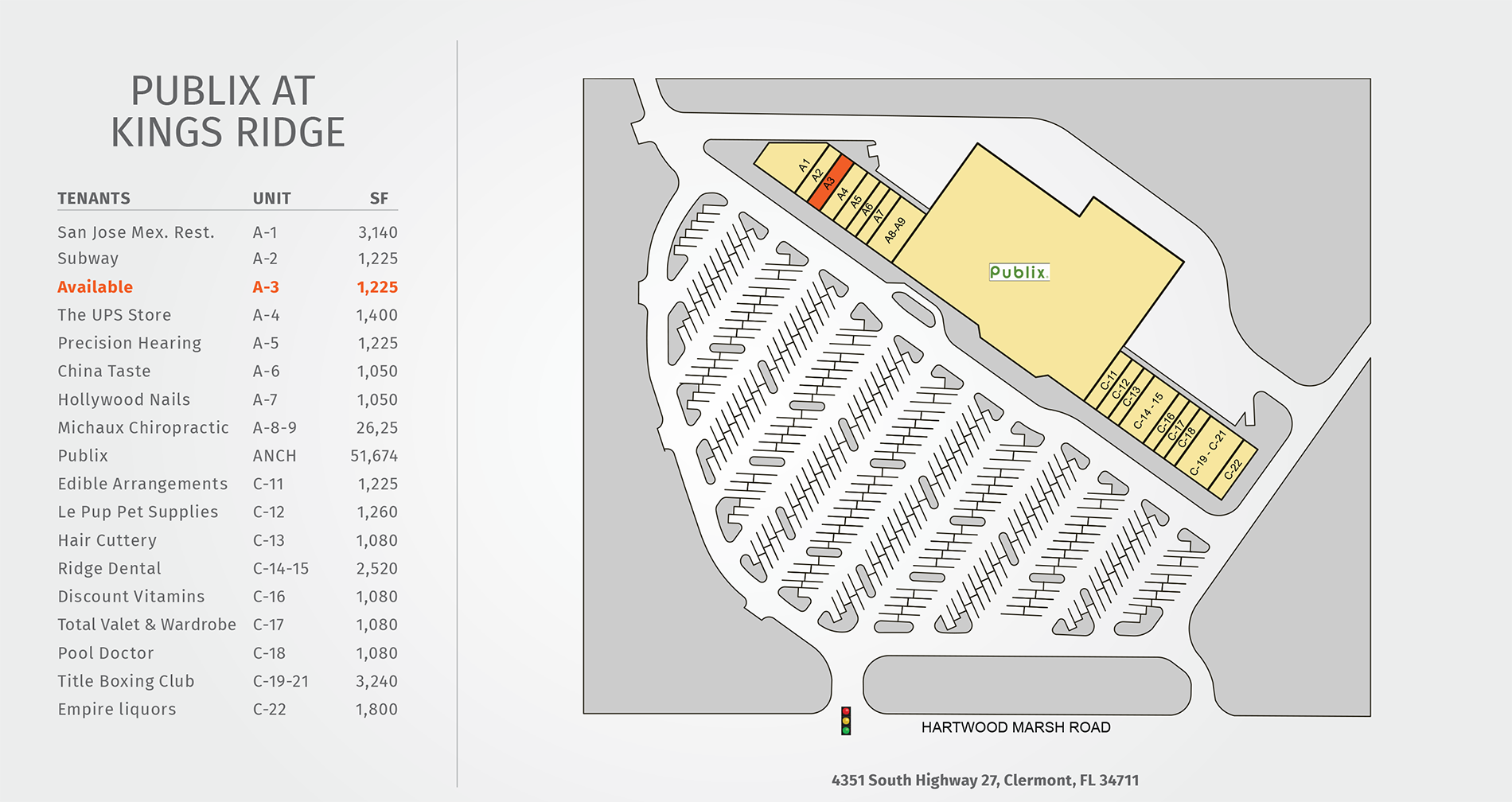
Task: Click the 'A-6' unit cell
Action: tap(267, 371)
